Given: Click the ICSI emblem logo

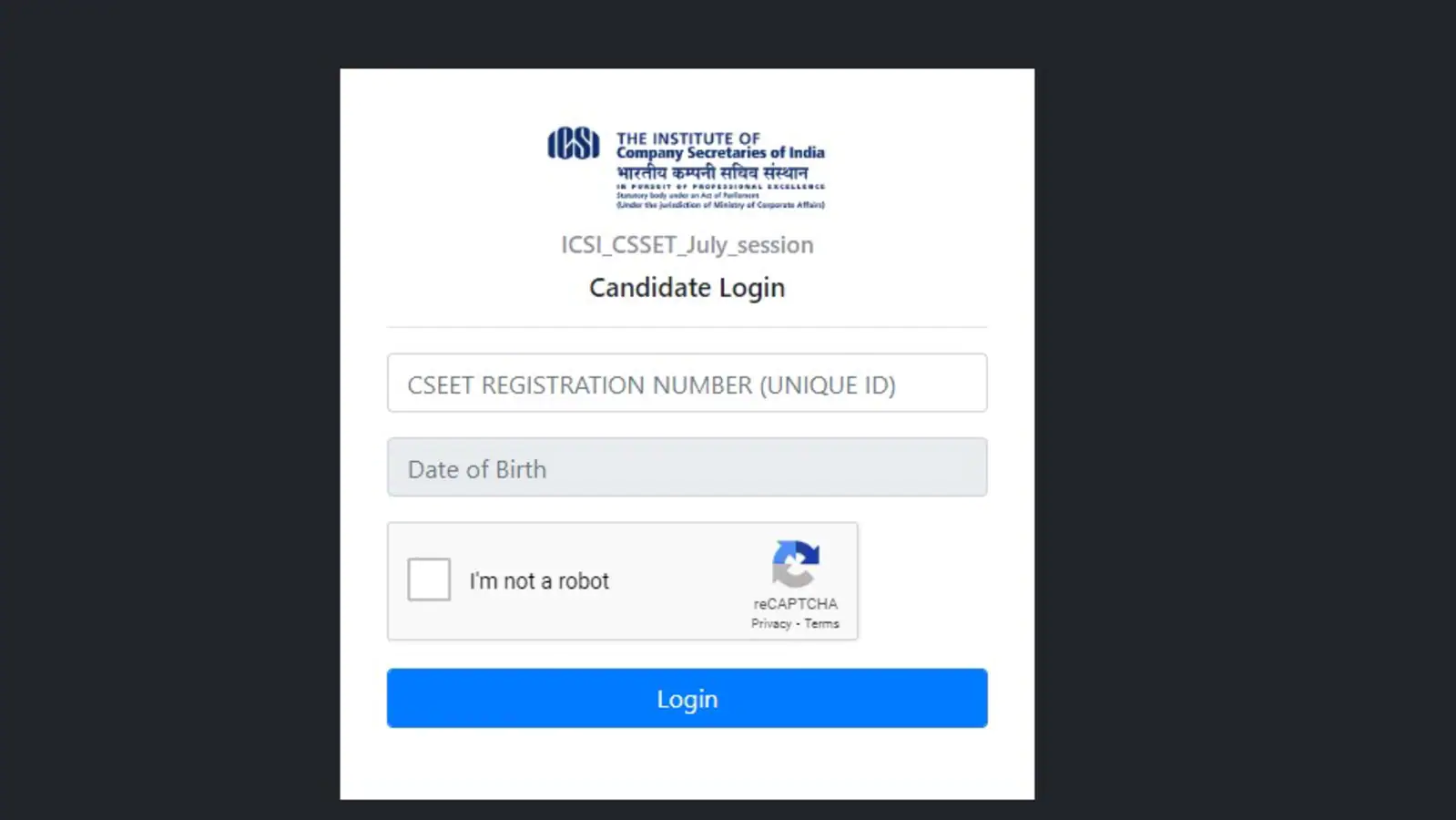Looking at the screenshot, I should pyautogui.click(x=574, y=143).
